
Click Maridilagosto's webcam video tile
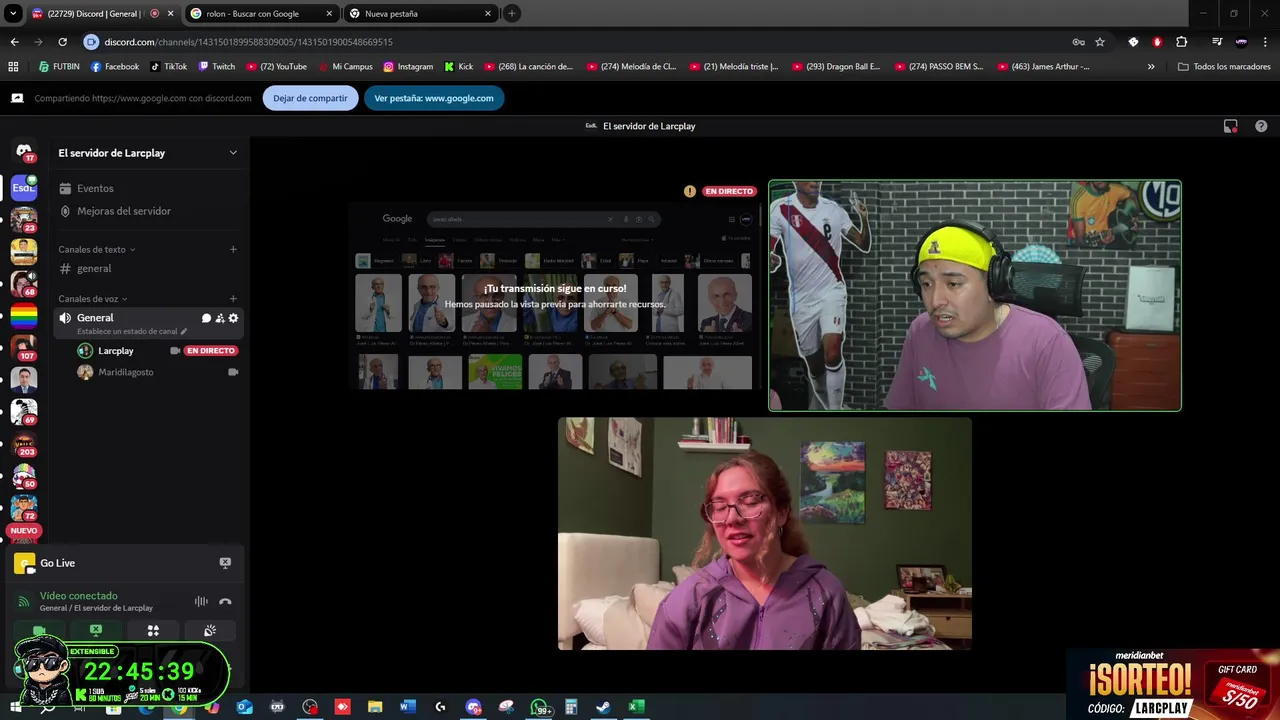click(x=765, y=534)
